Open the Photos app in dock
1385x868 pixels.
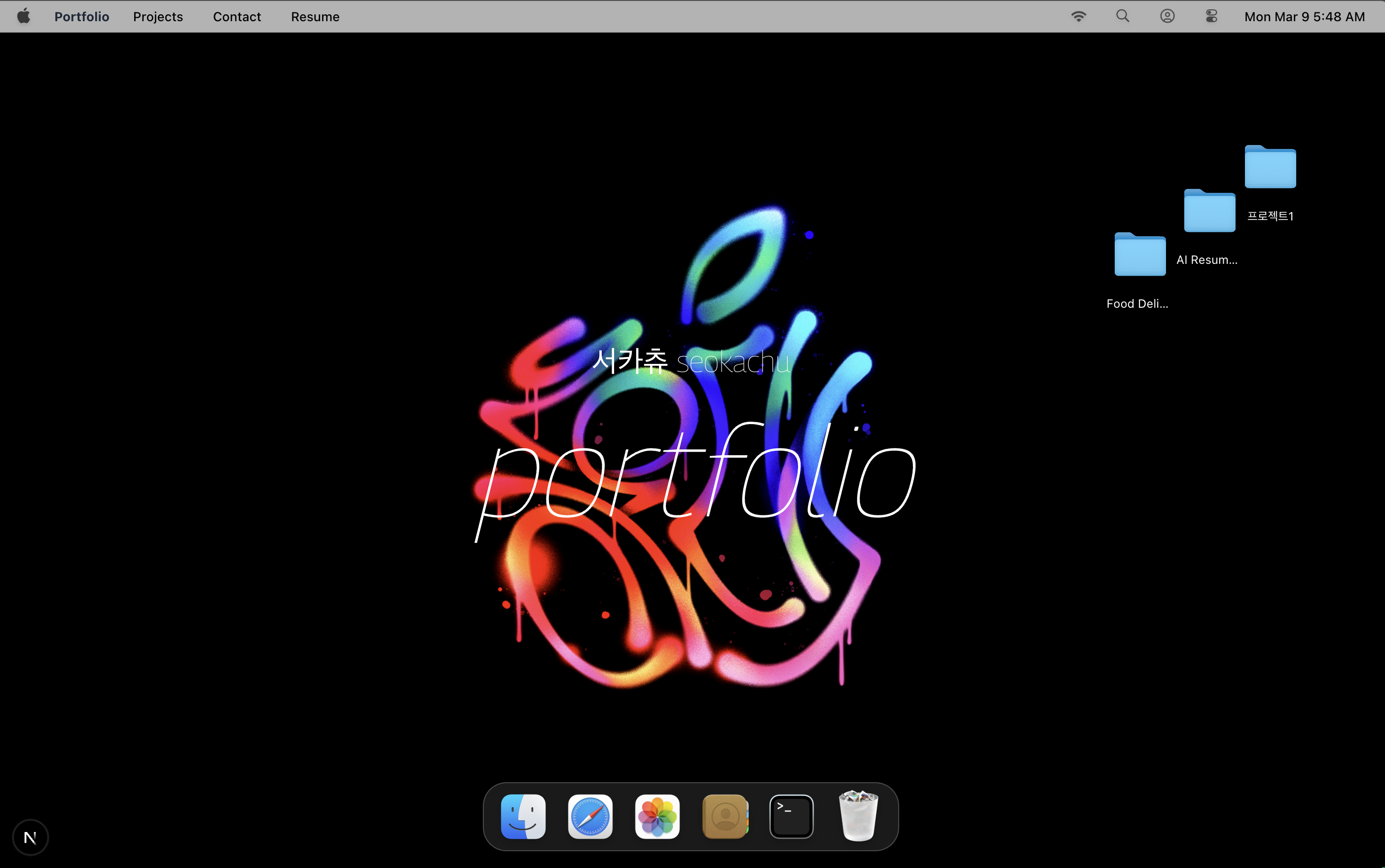click(657, 816)
